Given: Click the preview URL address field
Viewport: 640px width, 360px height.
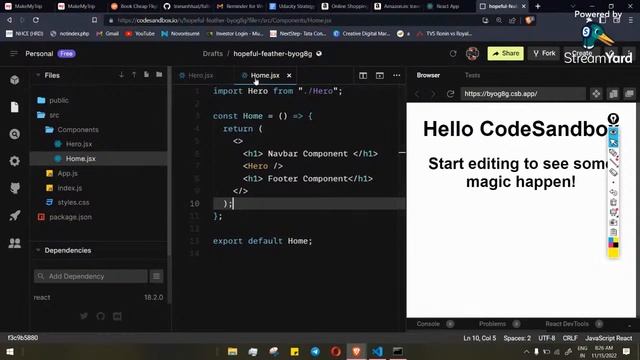Looking at the screenshot, I should (x=523, y=94).
